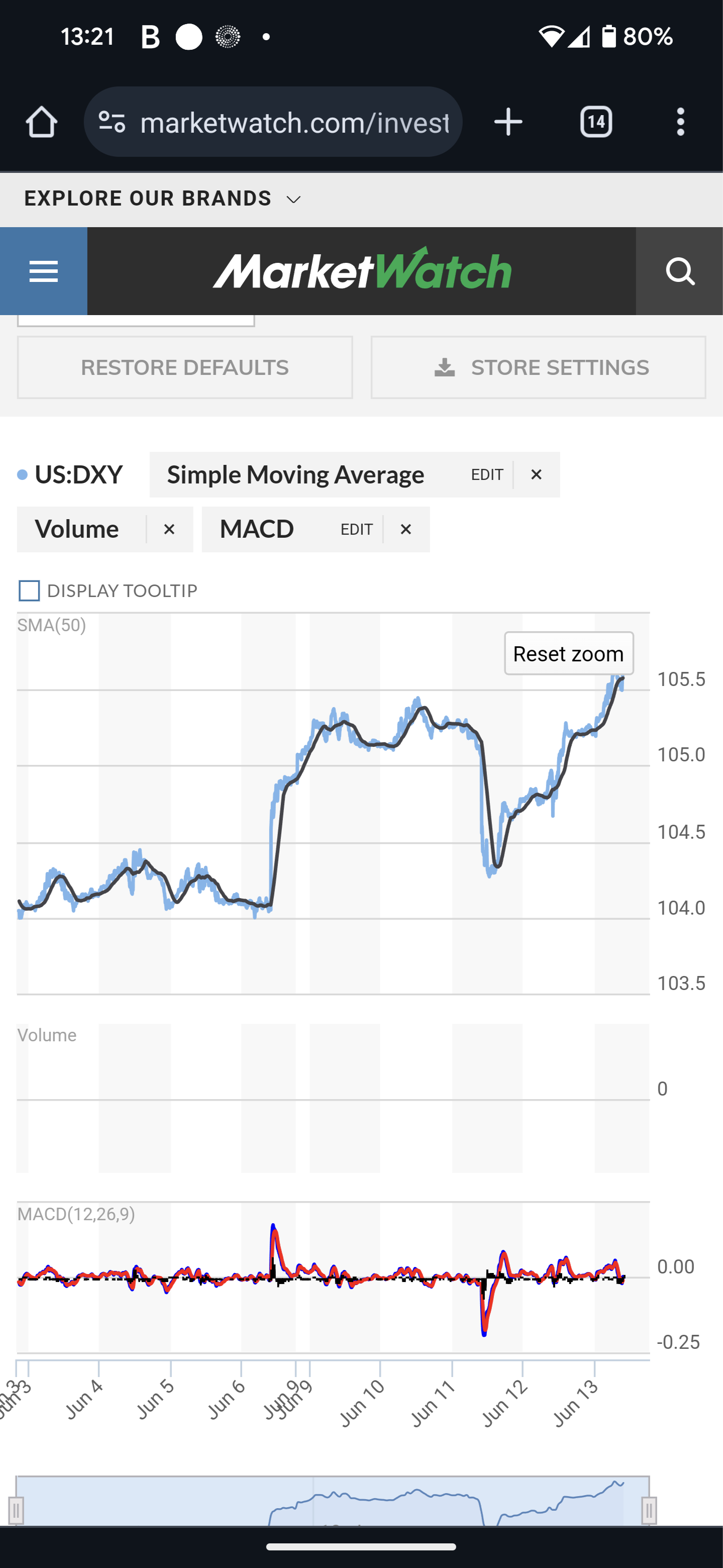723x1568 pixels.
Task: Open the tab switcher showing 14
Action: [596, 122]
